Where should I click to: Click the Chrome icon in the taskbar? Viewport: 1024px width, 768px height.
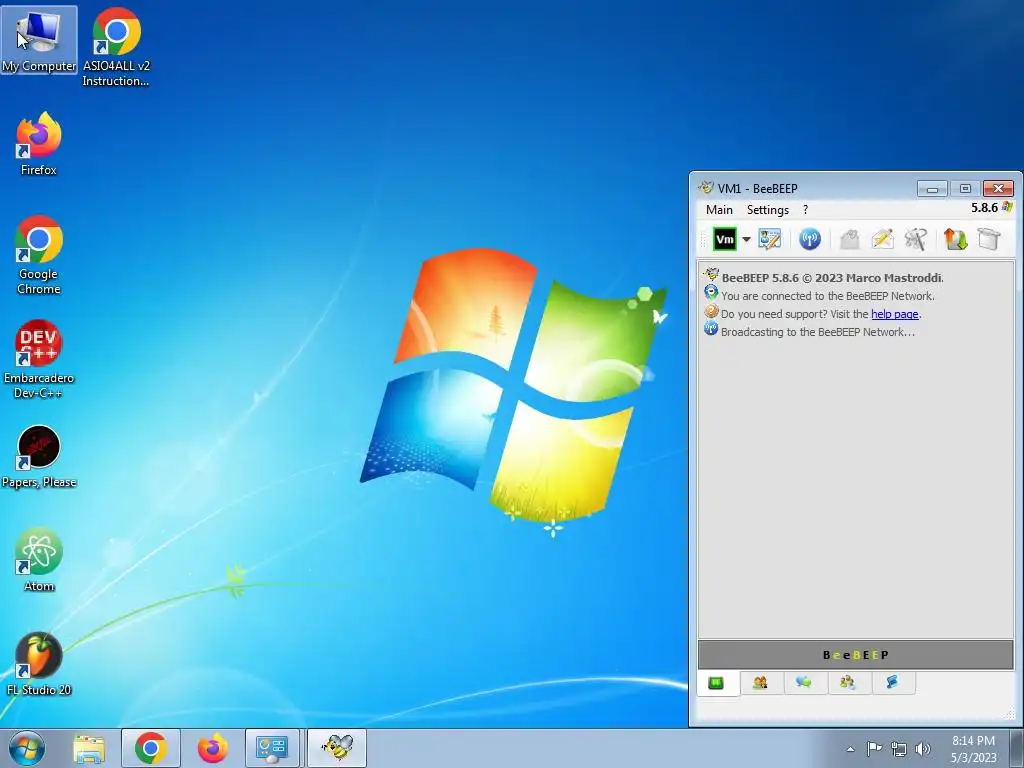(x=151, y=748)
